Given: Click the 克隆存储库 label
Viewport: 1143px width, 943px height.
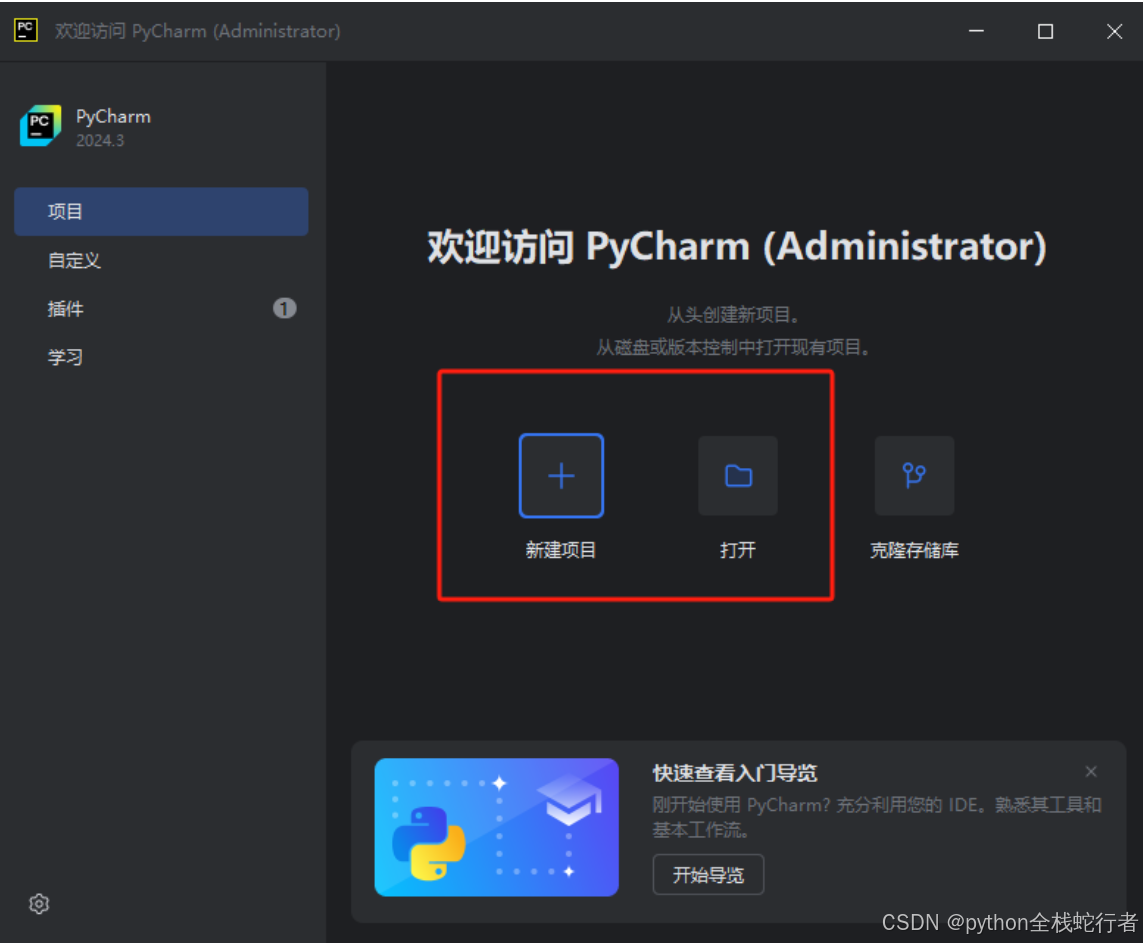Looking at the screenshot, I should [x=914, y=550].
